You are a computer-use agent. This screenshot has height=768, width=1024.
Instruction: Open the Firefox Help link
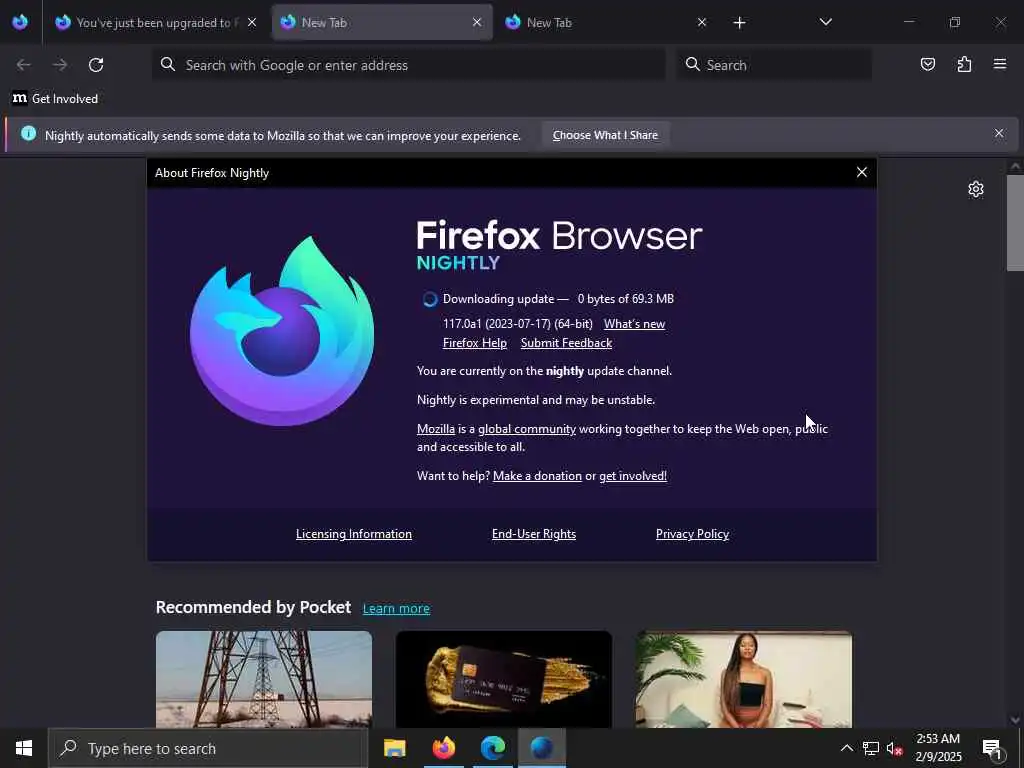(475, 343)
